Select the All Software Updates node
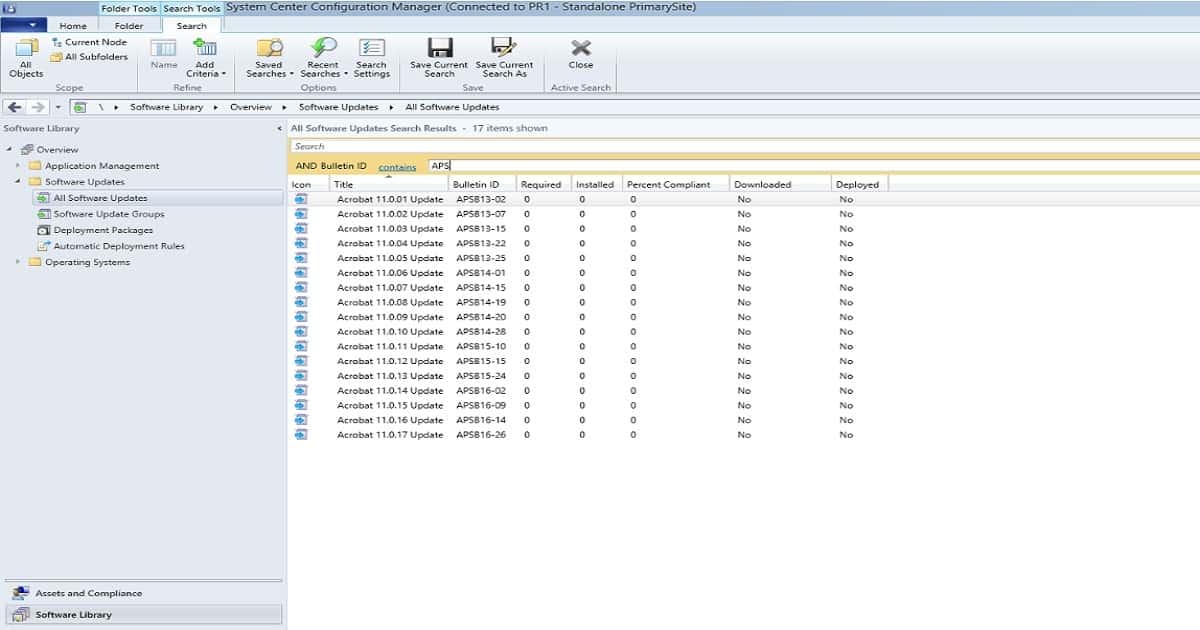 click(100, 198)
